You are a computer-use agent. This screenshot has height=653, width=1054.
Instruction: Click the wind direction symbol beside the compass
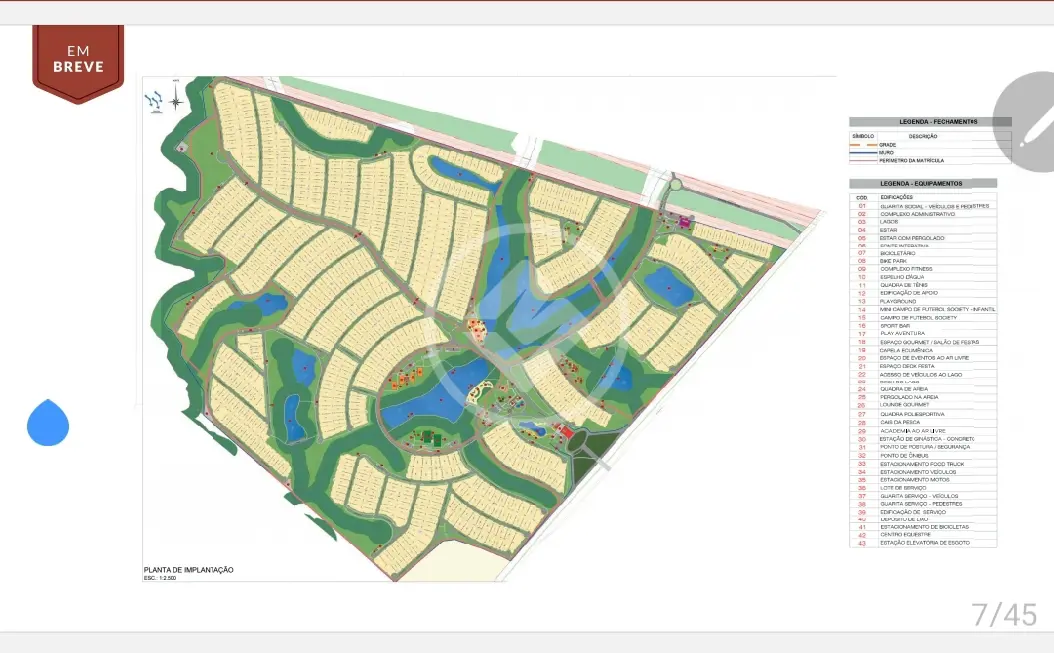pyautogui.click(x=154, y=102)
